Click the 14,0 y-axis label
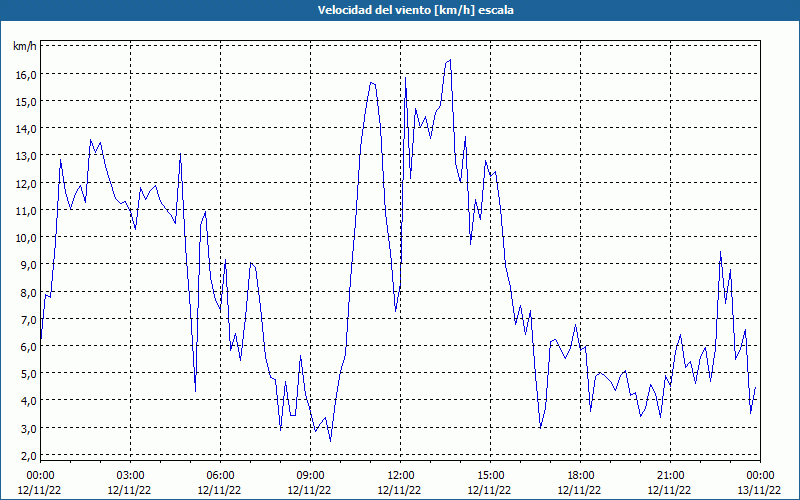800x500 pixels. [27, 129]
